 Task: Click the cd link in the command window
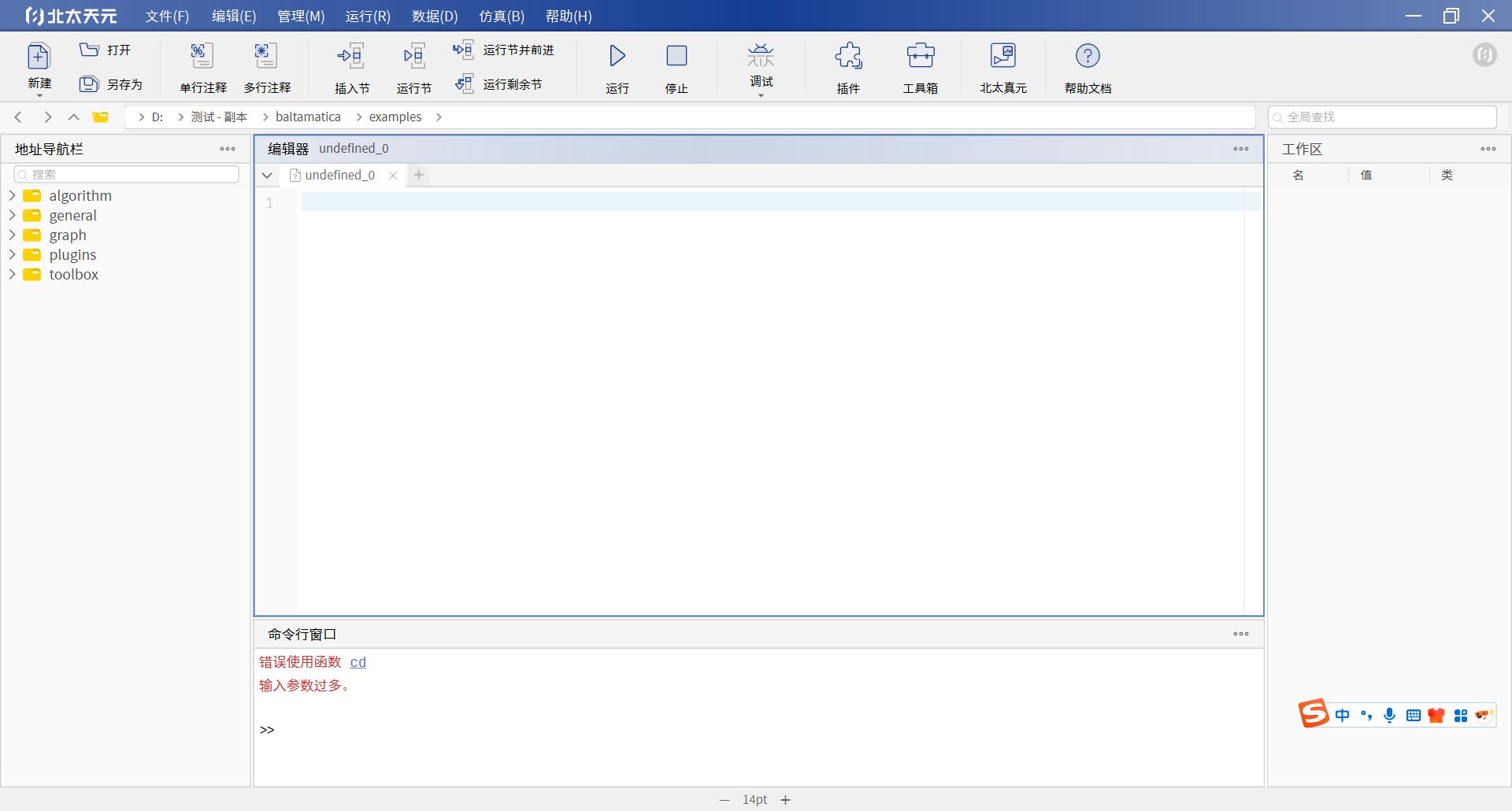pyautogui.click(x=358, y=662)
